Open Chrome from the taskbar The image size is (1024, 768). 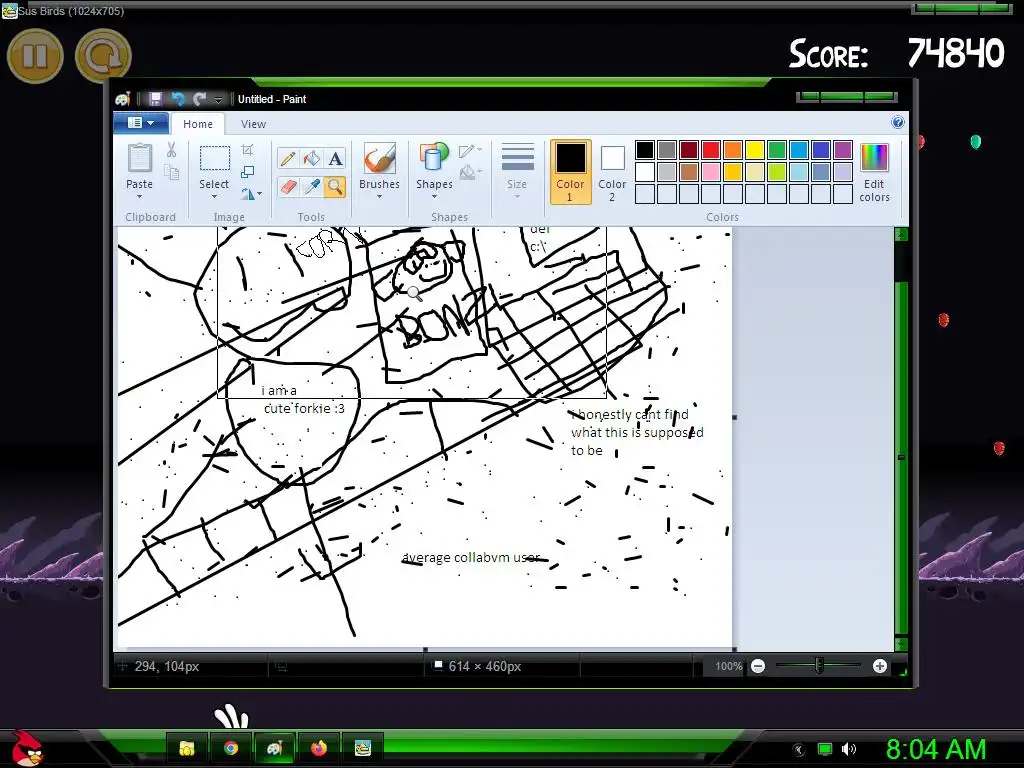231,748
